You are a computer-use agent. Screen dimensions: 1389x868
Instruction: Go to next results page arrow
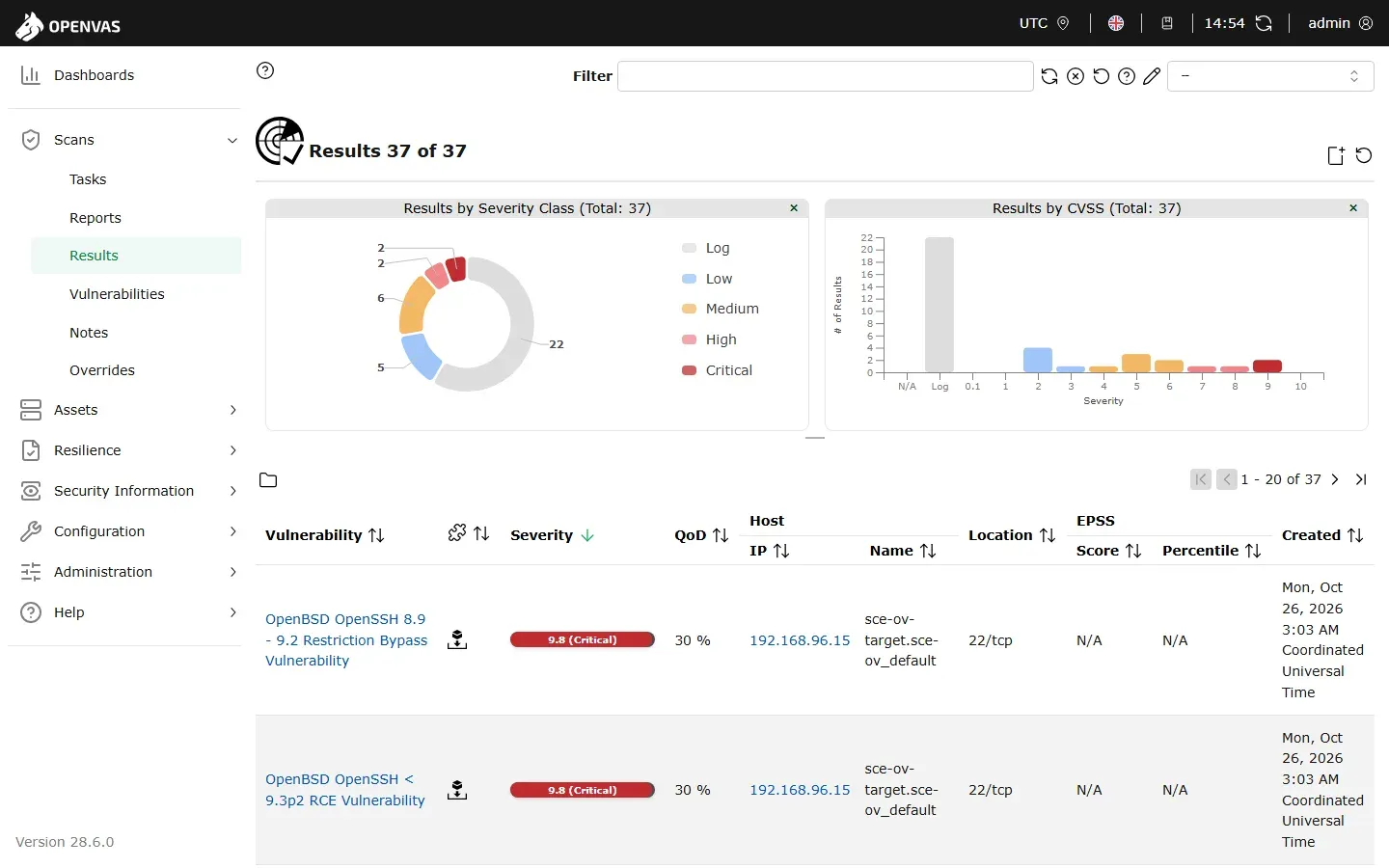pyautogui.click(x=1335, y=479)
